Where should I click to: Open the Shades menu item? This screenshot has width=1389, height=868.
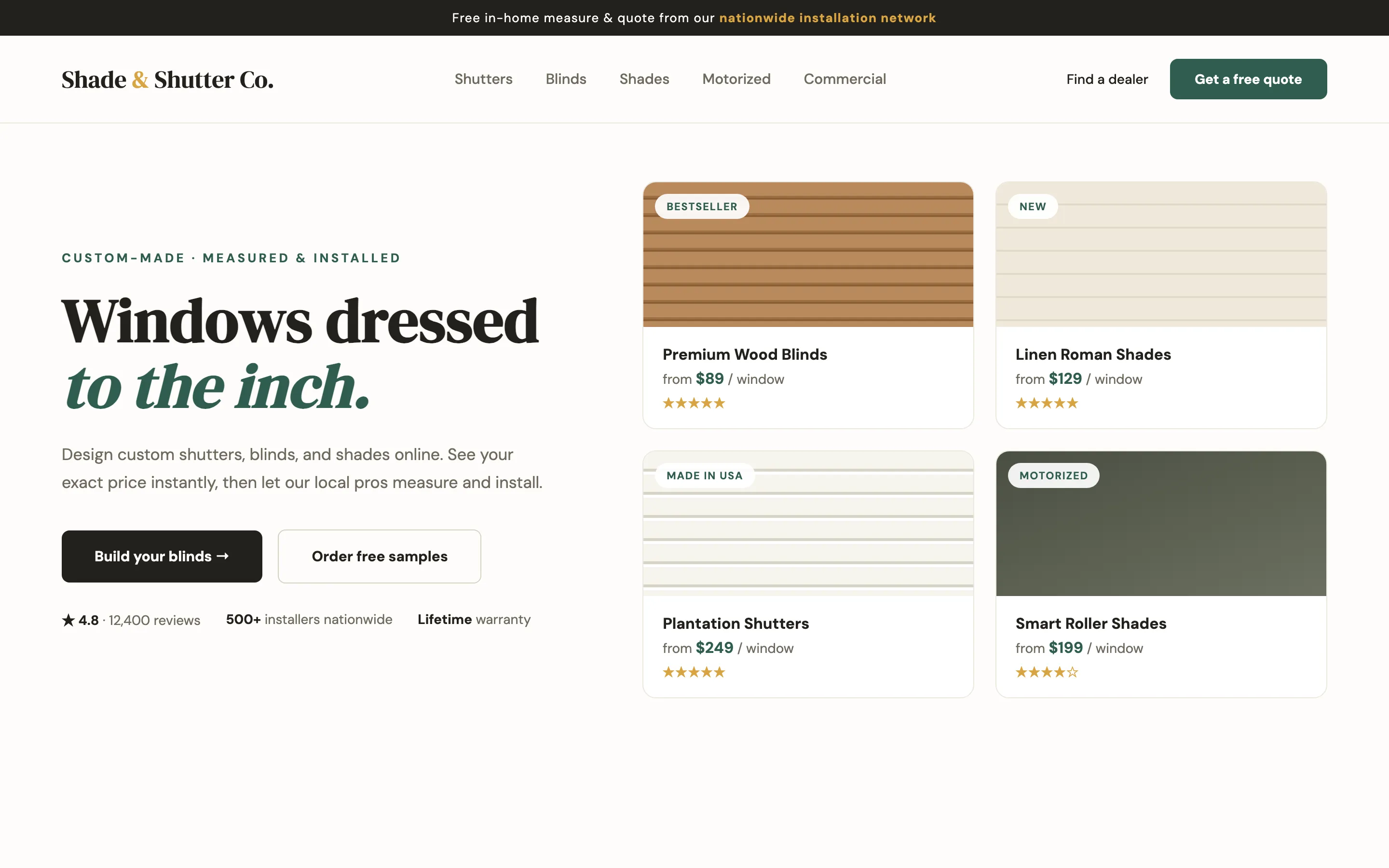(x=644, y=79)
